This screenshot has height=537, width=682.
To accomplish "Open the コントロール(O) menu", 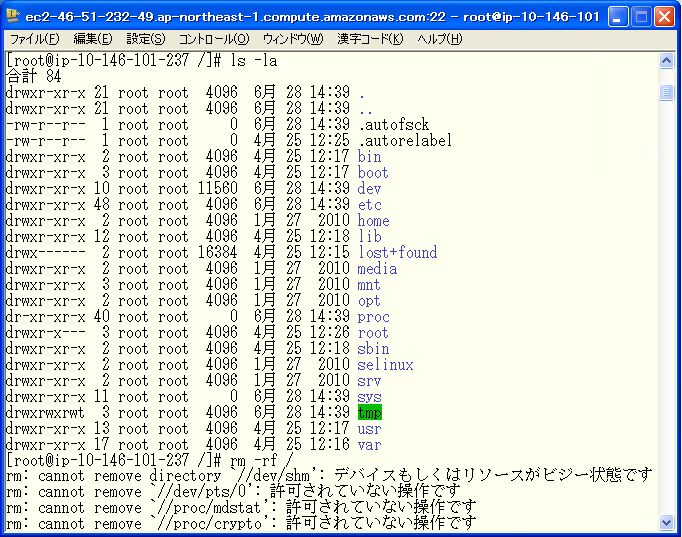I will click(x=214, y=39).
